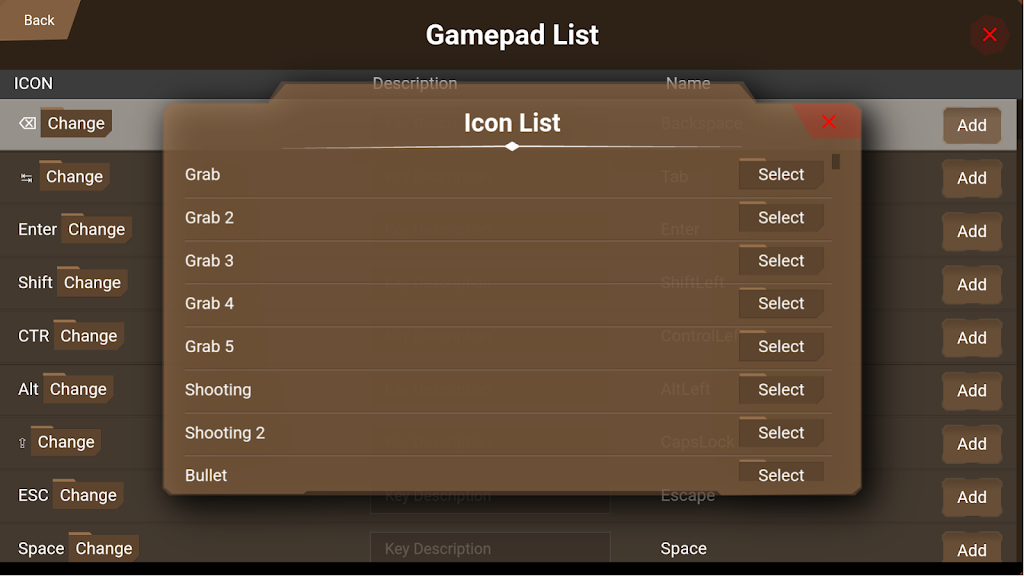Close the Gamepad List screen
This screenshot has width=1024, height=576.
989,35
